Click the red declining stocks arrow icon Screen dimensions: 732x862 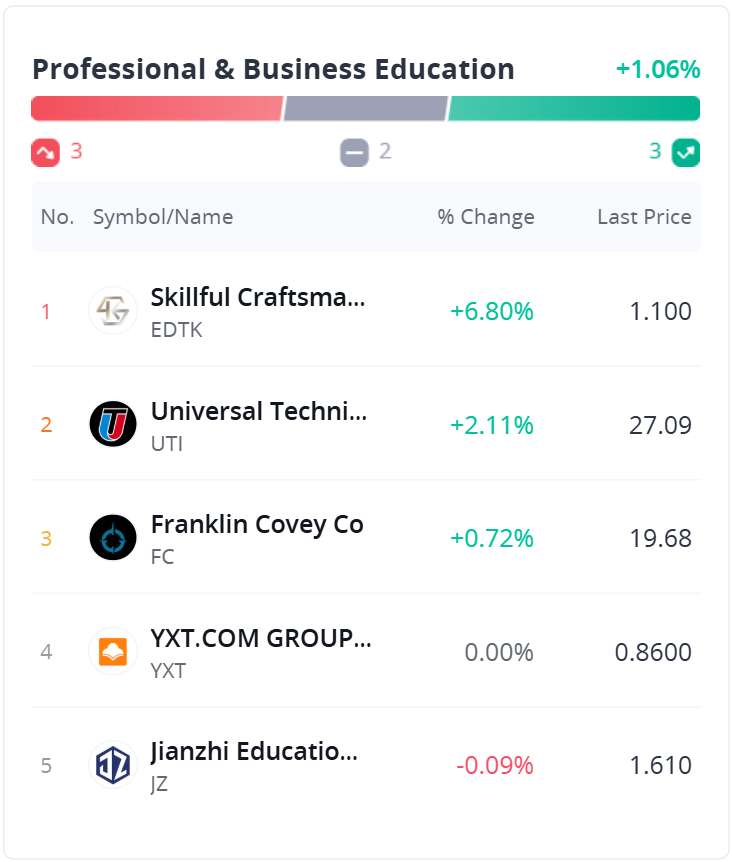46,152
